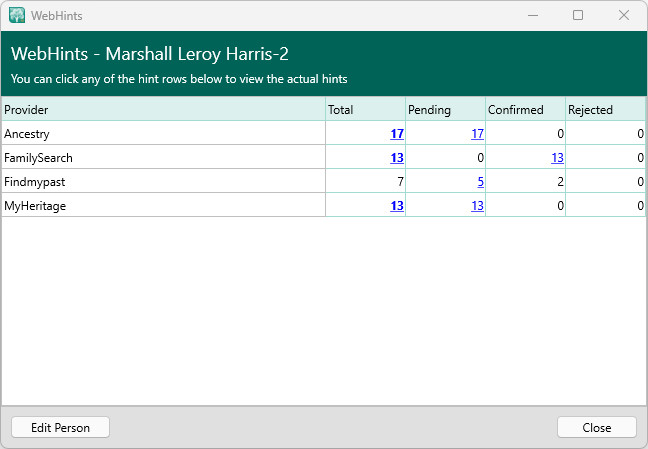Image resolution: width=648 pixels, height=449 pixels.
Task: Select the Ancestry provider row
Action: [323, 133]
